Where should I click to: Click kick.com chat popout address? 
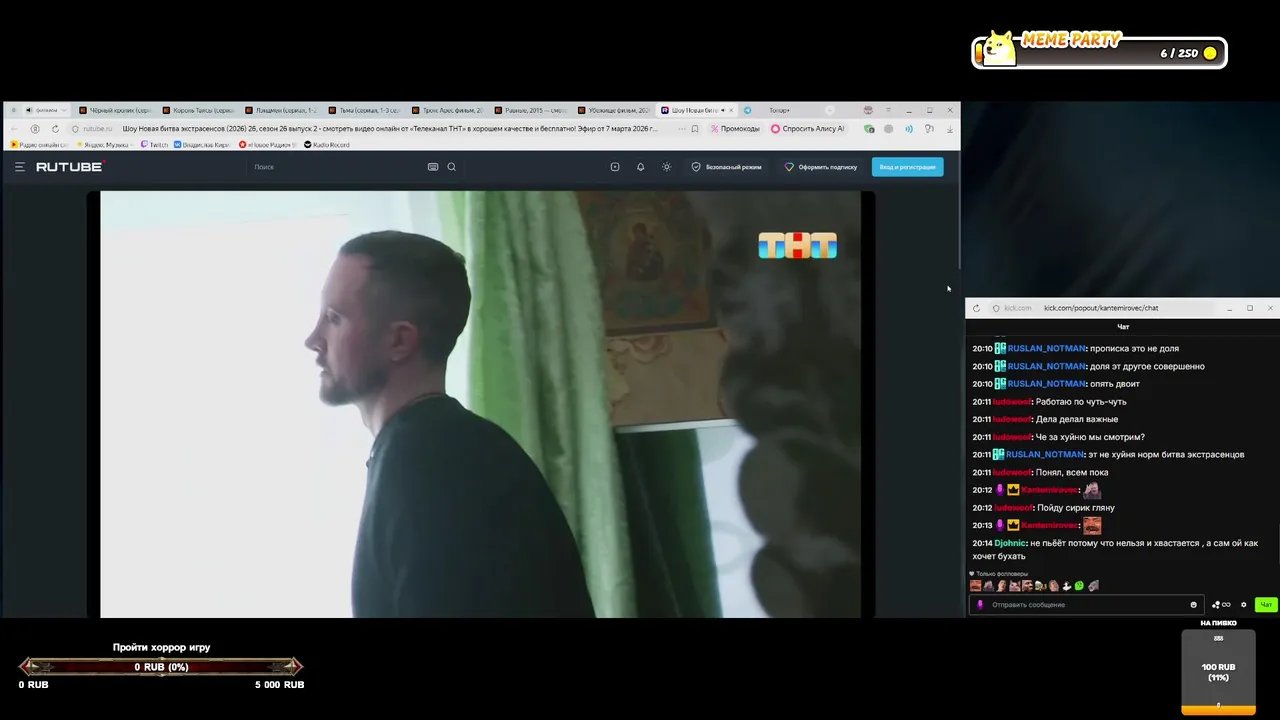[x=1100, y=308]
